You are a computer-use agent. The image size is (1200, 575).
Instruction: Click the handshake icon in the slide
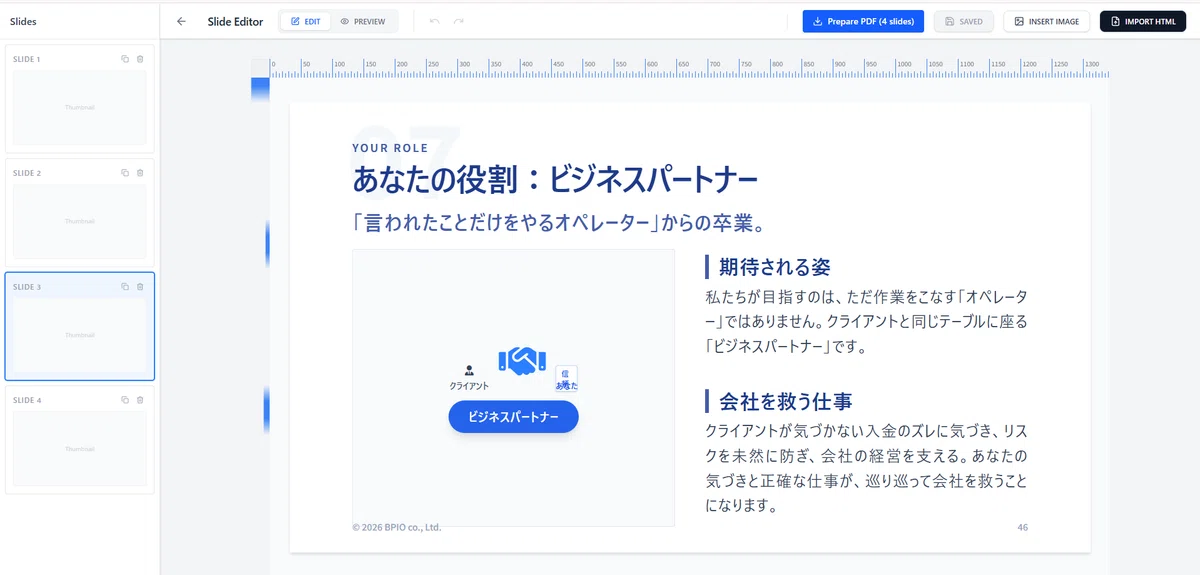(x=522, y=360)
